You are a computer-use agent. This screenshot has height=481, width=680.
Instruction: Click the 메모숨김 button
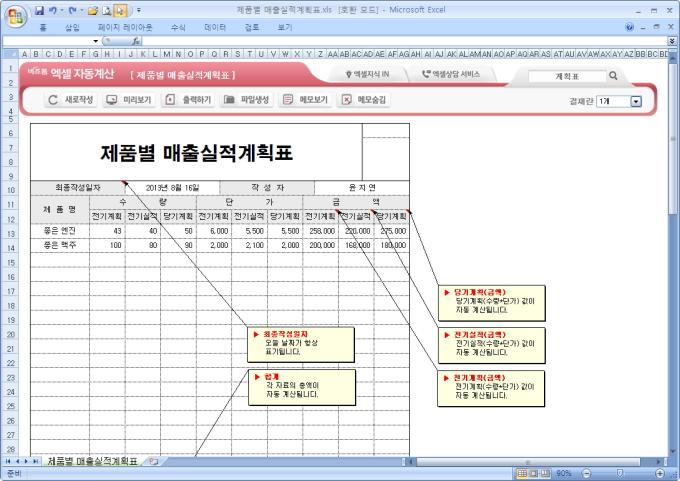pyautogui.click(x=363, y=100)
